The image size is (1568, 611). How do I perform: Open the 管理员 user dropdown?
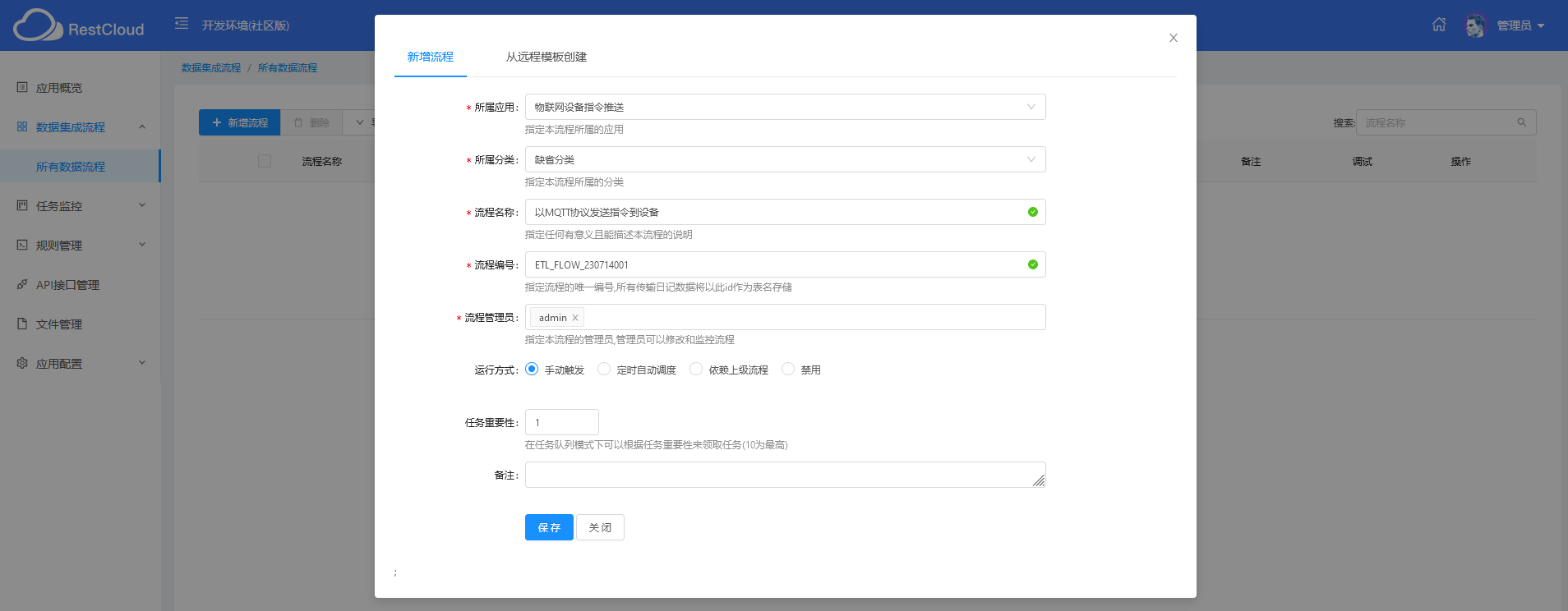coord(1520,25)
